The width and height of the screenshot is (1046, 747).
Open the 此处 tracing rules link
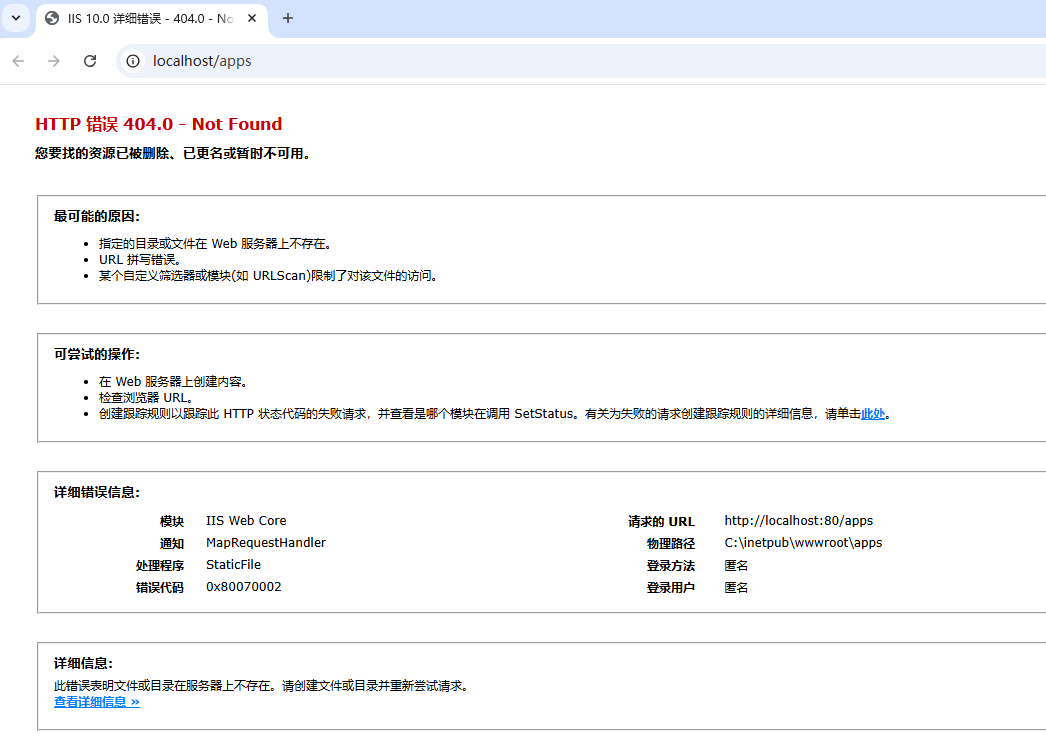click(873, 414)
